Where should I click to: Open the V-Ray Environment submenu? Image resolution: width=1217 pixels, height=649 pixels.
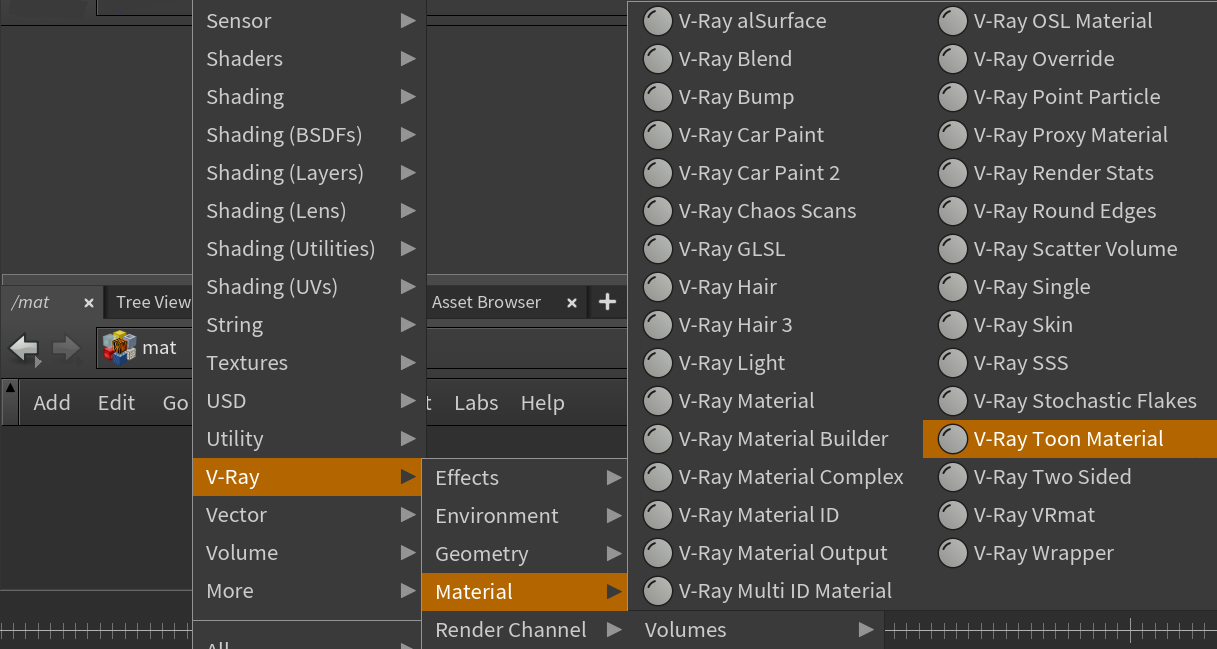click(525, 516)
